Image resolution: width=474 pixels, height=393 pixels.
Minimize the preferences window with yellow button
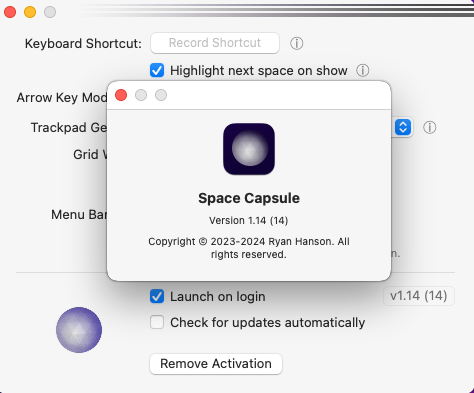(x=30, y=12)
